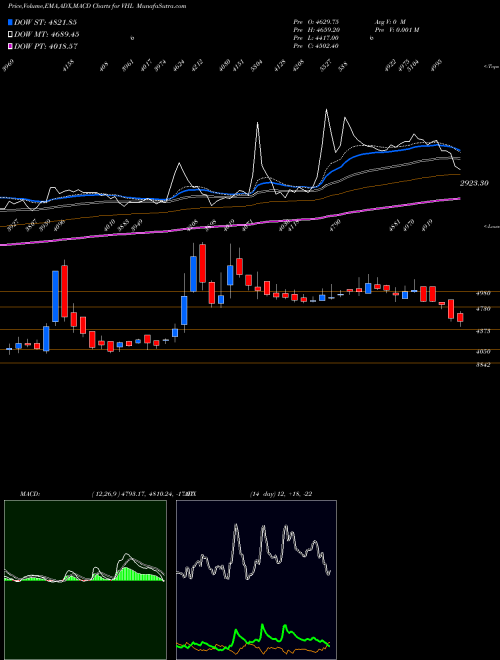Click the MACD (12,26,9) parameter values text
Screen dimensions: 500x660
tap(139, 494)
